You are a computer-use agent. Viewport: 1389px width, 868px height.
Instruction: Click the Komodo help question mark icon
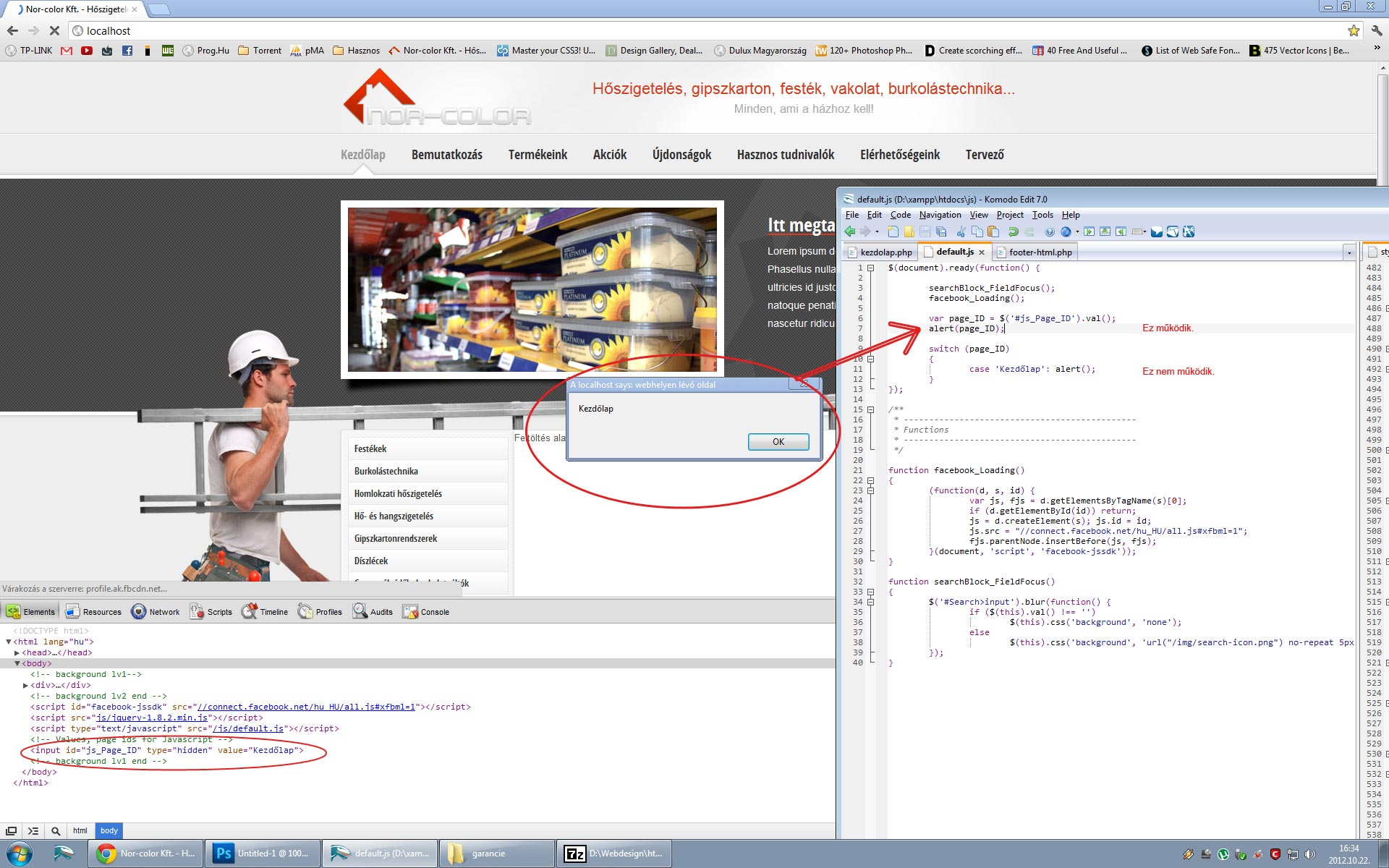(x=1050, y=231)
